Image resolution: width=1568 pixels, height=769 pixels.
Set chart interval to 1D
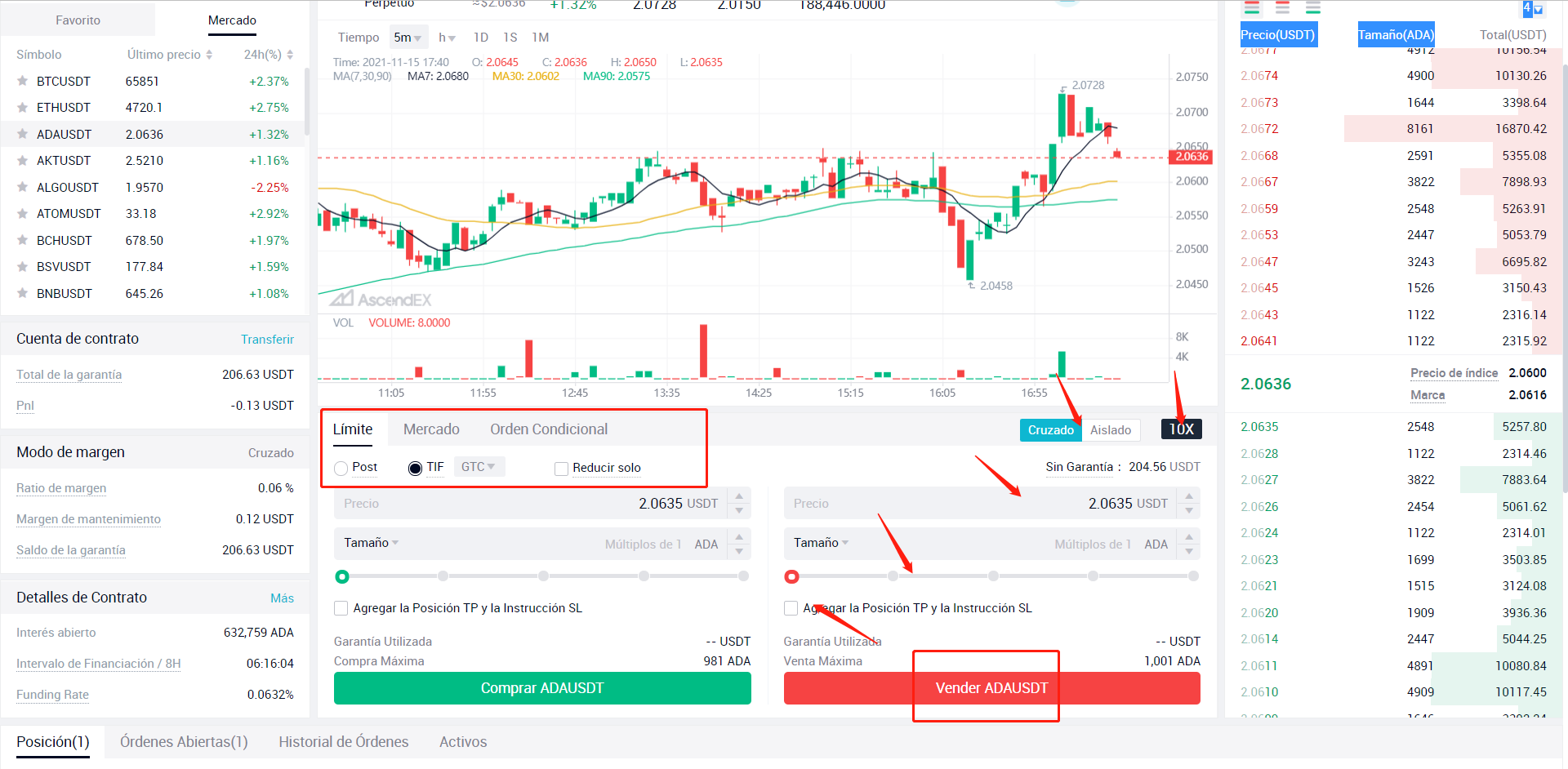pos(481,38)
